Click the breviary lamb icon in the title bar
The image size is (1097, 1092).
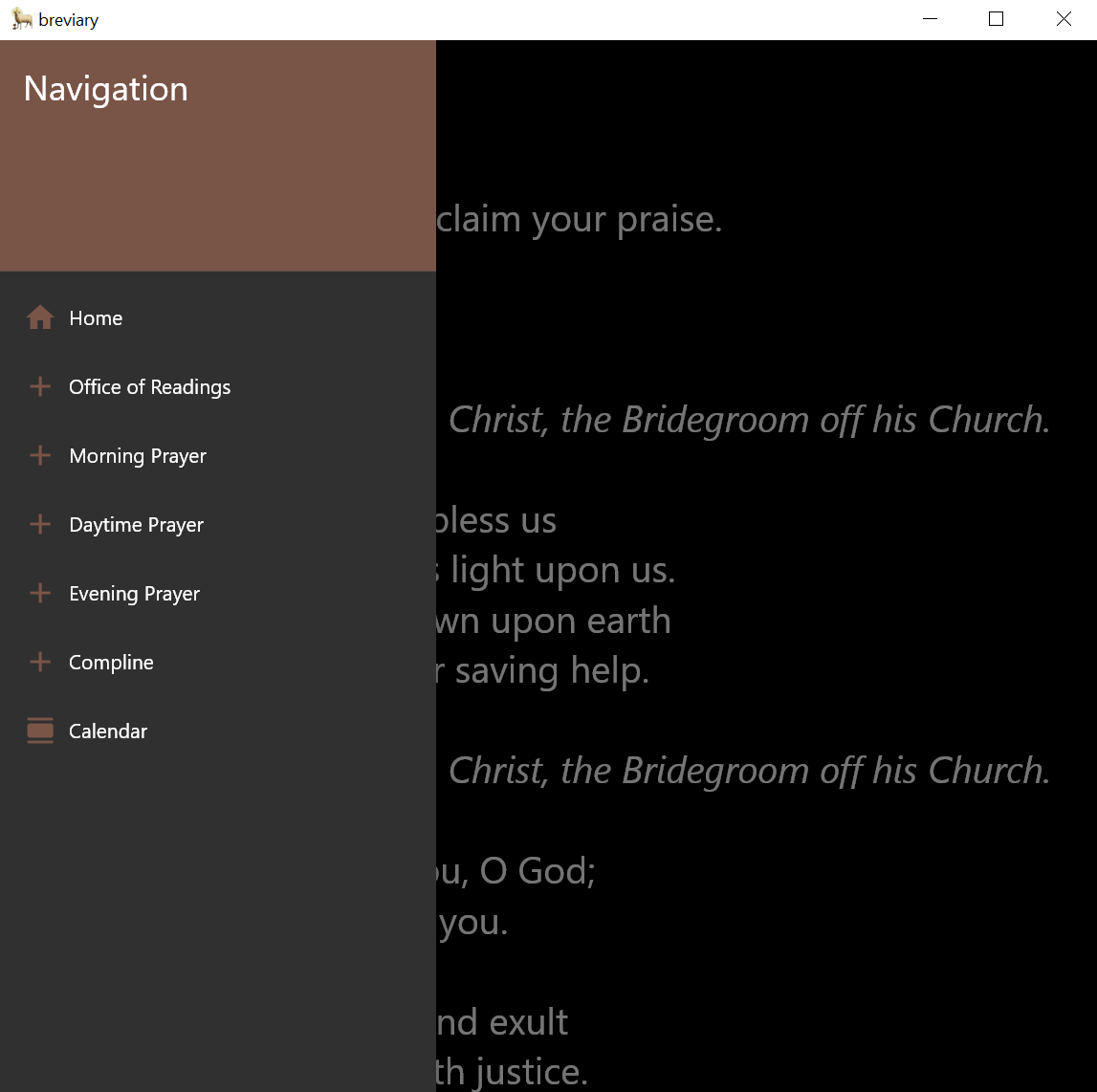19,18
